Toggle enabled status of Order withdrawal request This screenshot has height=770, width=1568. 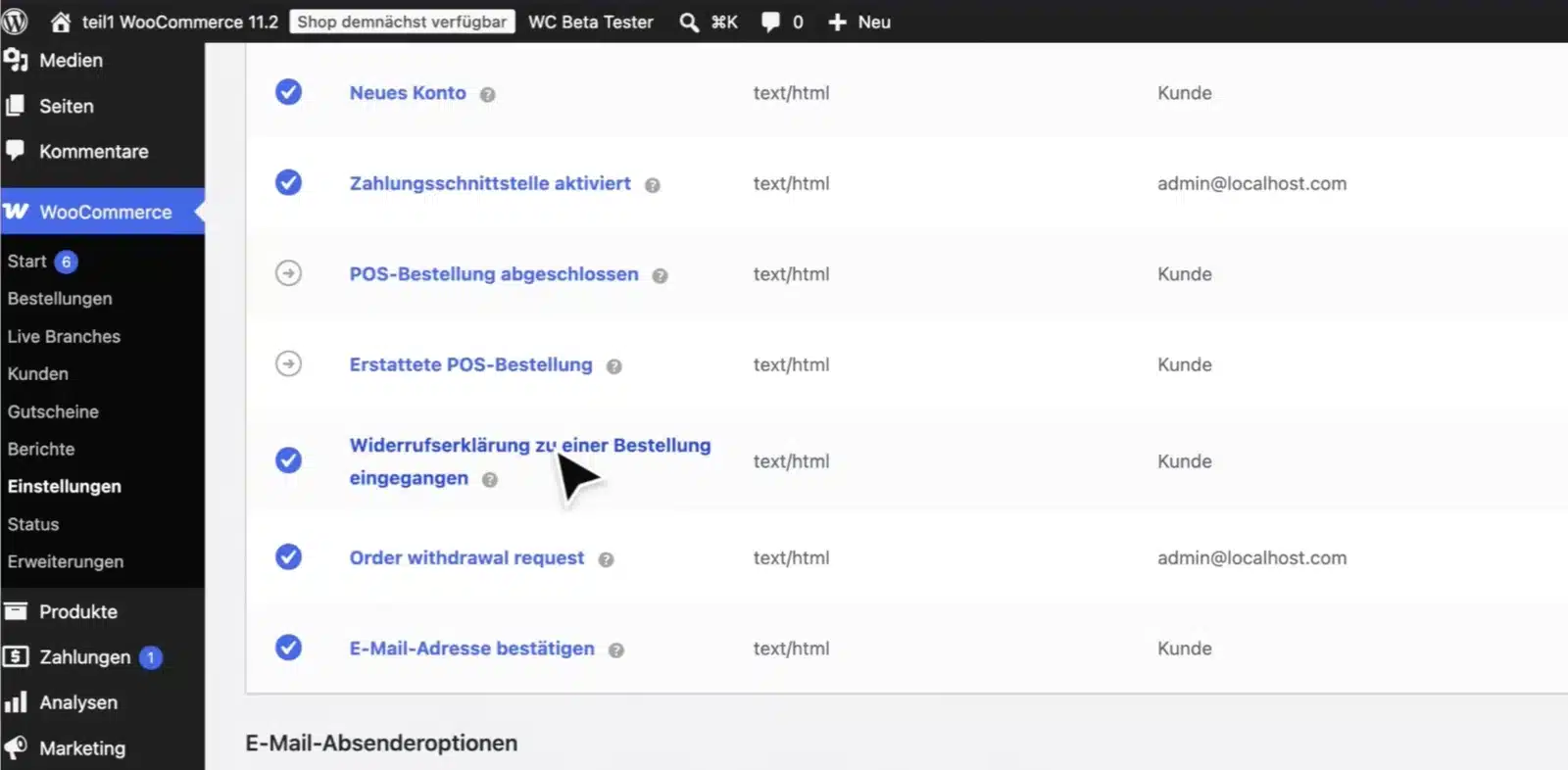pos(288,556)
